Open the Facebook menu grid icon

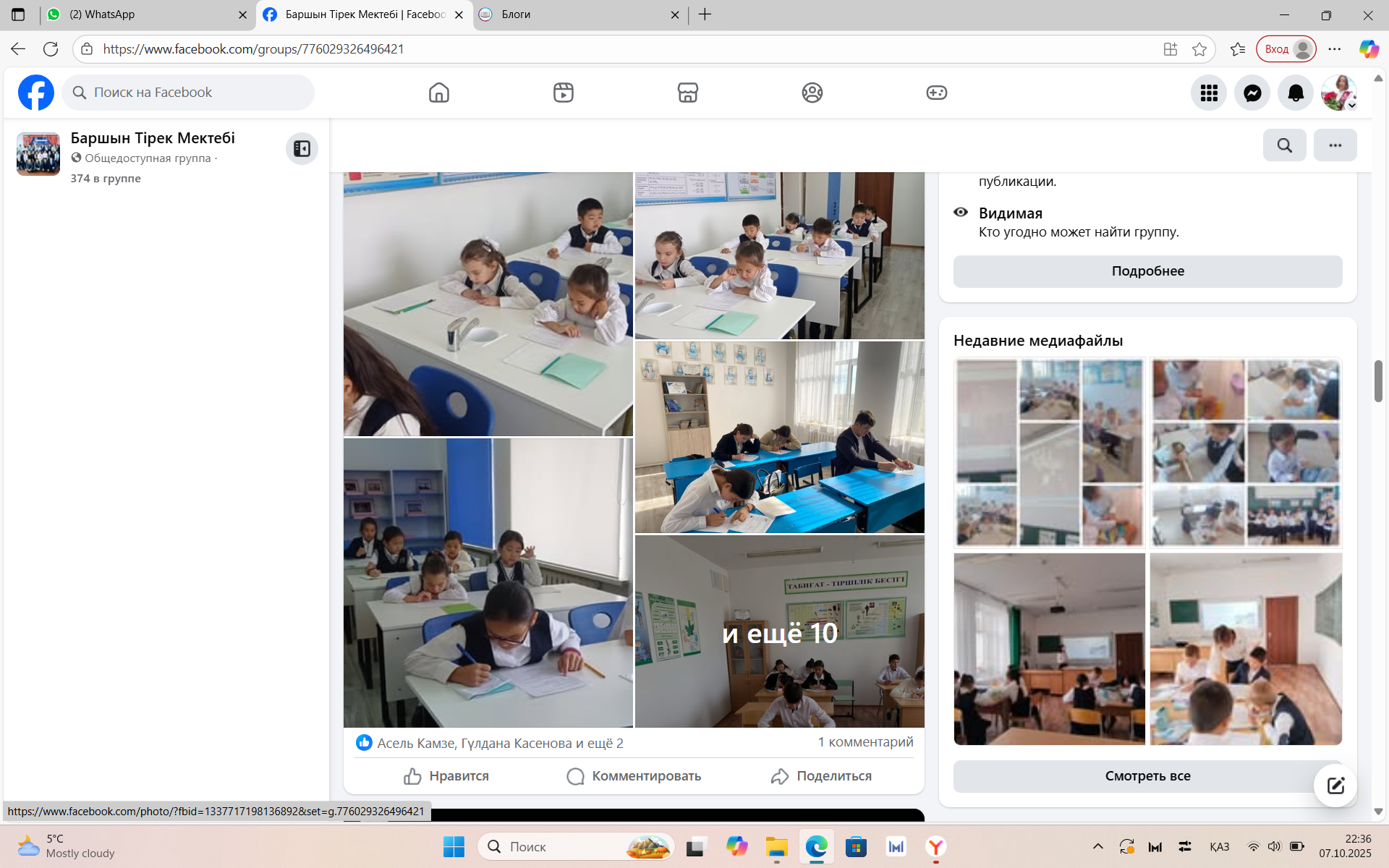pos(1209,93)
